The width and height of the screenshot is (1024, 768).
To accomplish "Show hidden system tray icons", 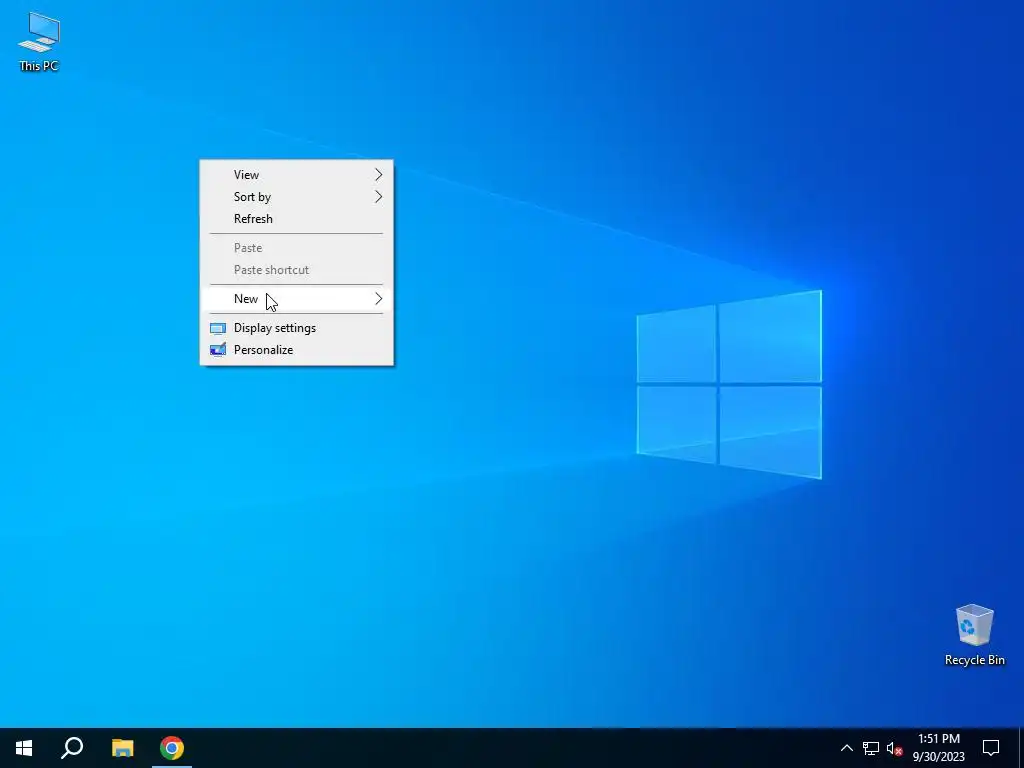I will [x=846, y=748].
